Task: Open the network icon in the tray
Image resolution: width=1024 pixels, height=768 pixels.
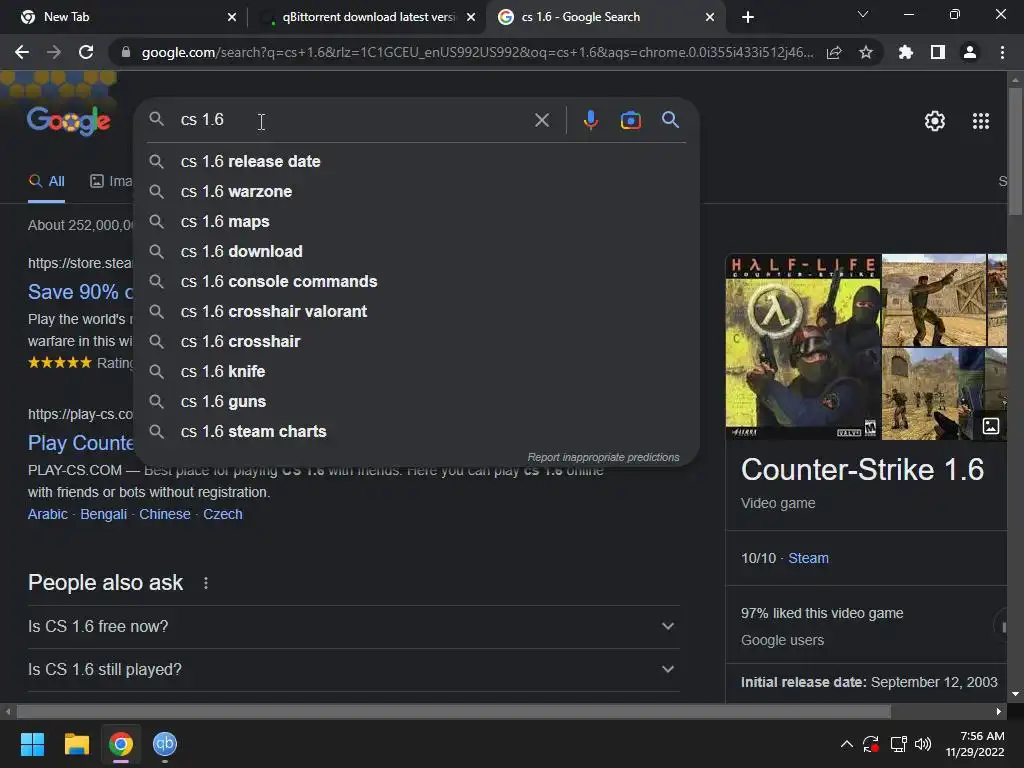Action: click(898, 744)
